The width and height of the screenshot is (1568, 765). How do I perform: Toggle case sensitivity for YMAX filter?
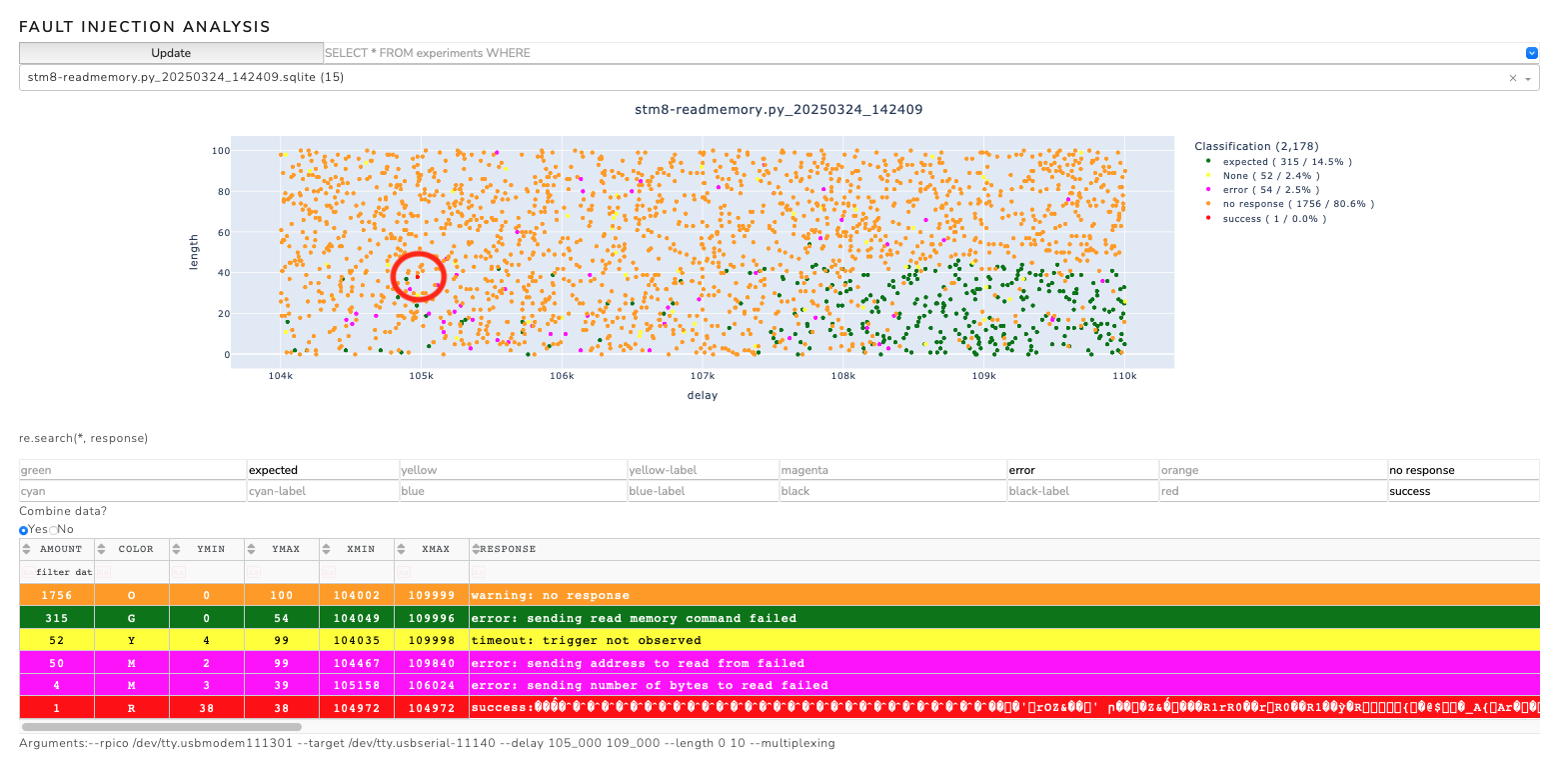click(x=254, y=572)
